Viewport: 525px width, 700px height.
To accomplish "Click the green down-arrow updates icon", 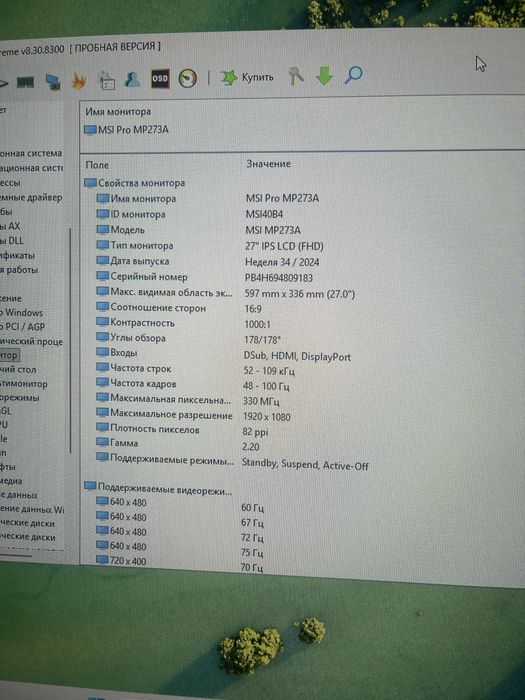I will pyautogui.click(x=324, y=75).
